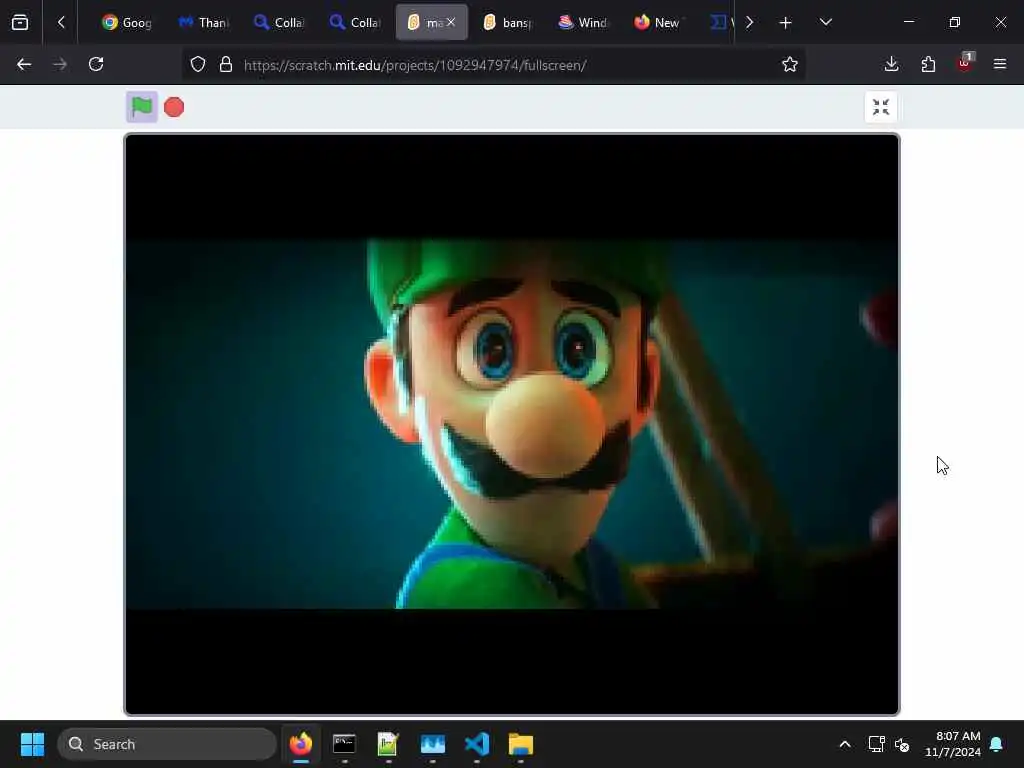
Task: Open the extensions puzzle icon
Action: point(928,64)
